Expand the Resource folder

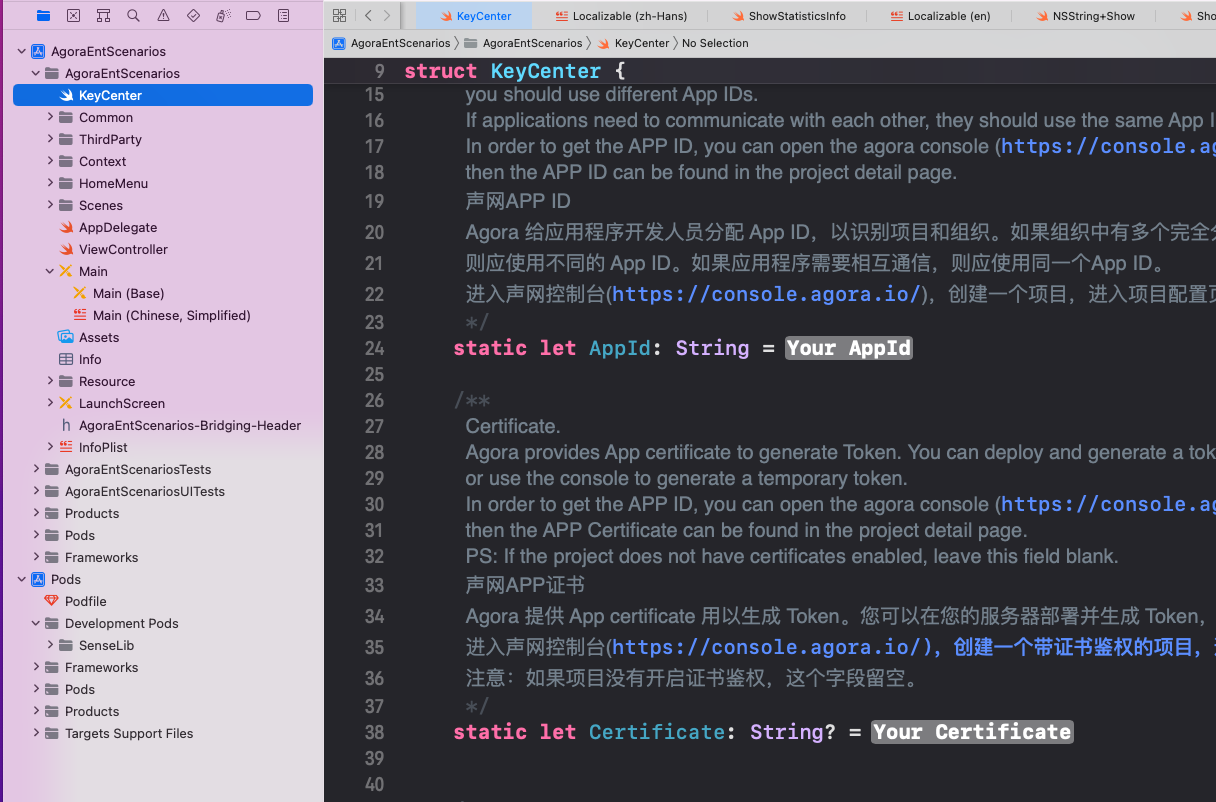coord(50,381)
